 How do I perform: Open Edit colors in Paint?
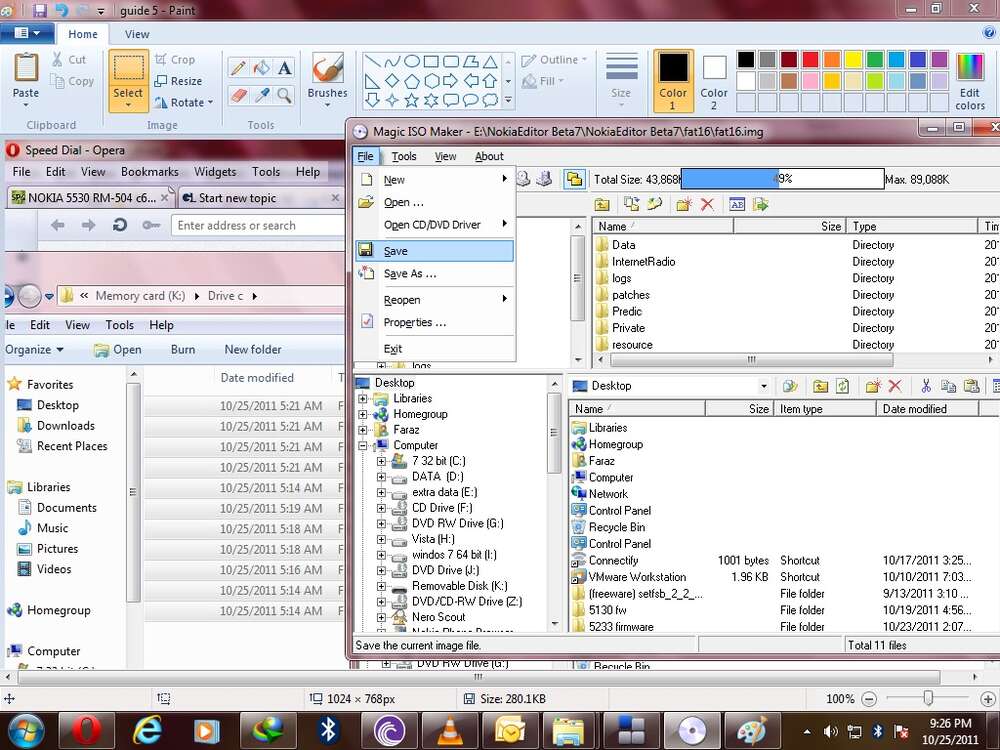coord(970,82)
